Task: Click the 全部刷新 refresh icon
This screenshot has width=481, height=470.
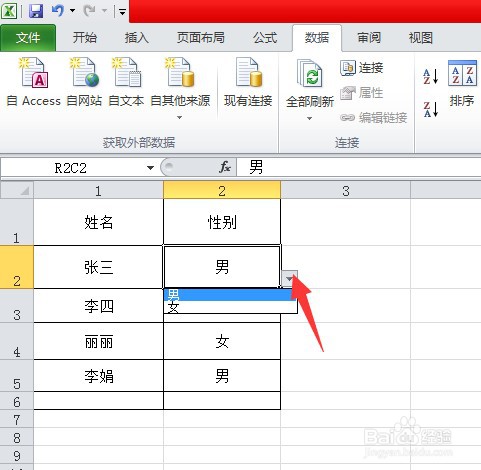Action: tap(310, 74)
